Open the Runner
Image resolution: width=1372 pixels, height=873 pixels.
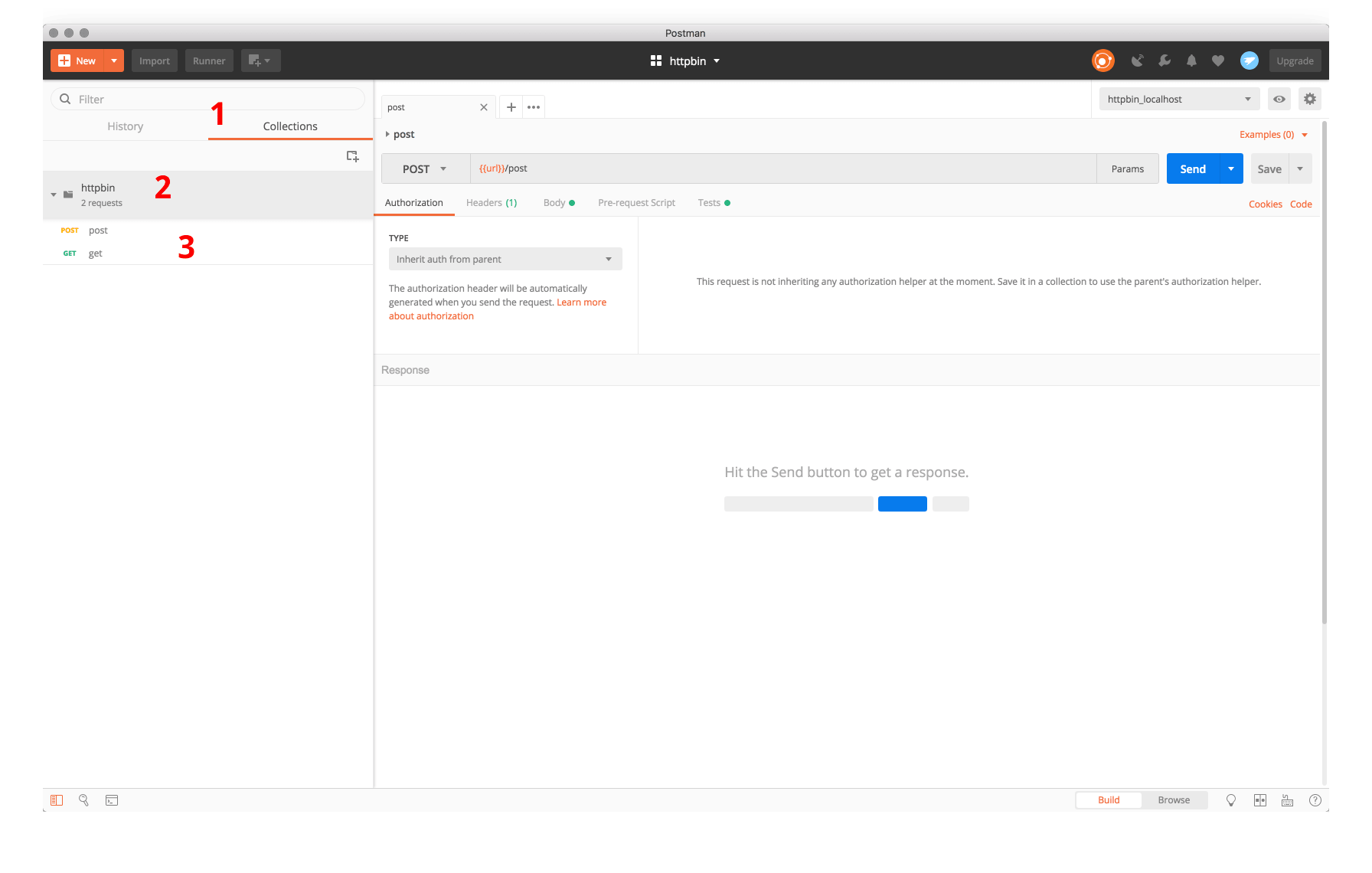click(x=209, y=60)
